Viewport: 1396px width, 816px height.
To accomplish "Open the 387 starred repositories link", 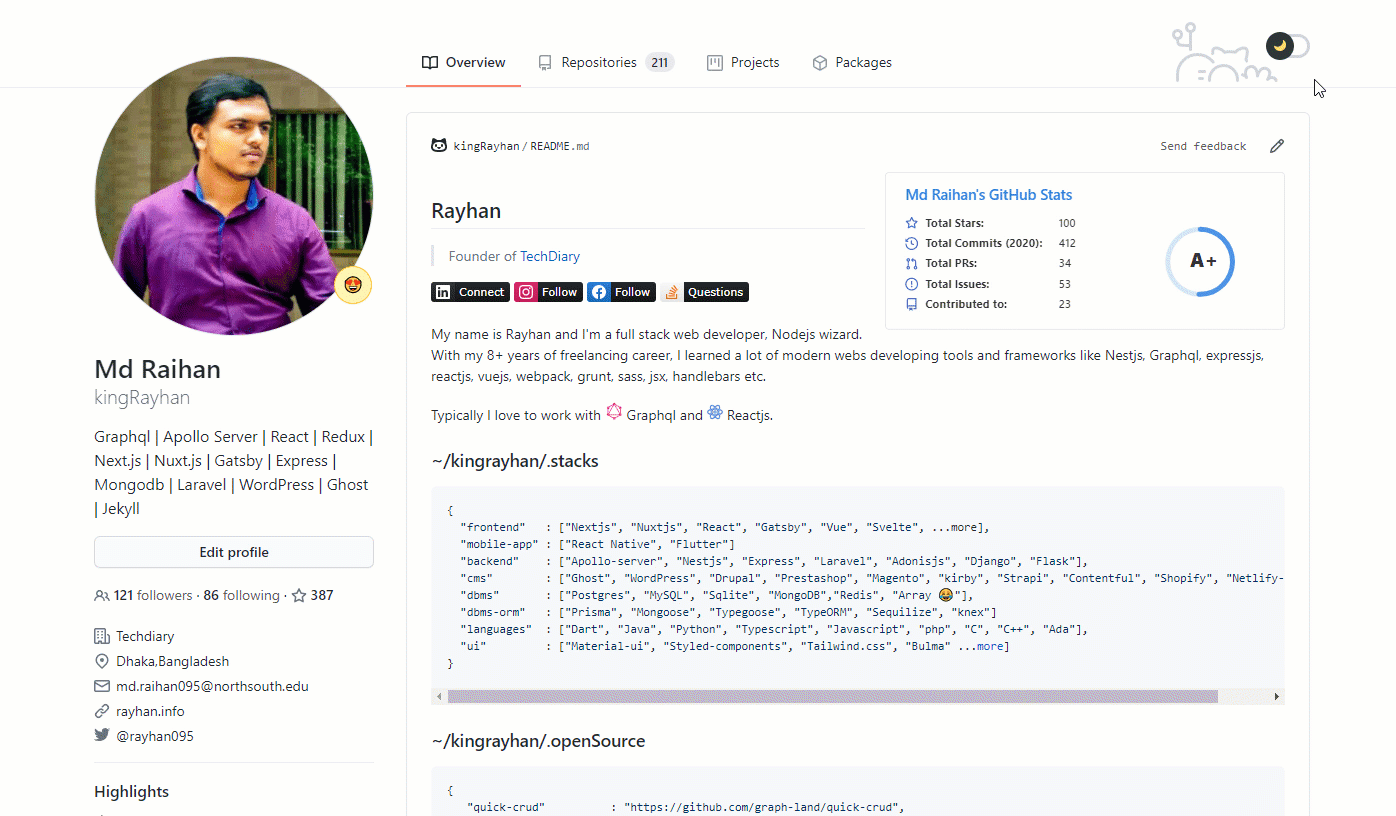I will coord(313,595).
